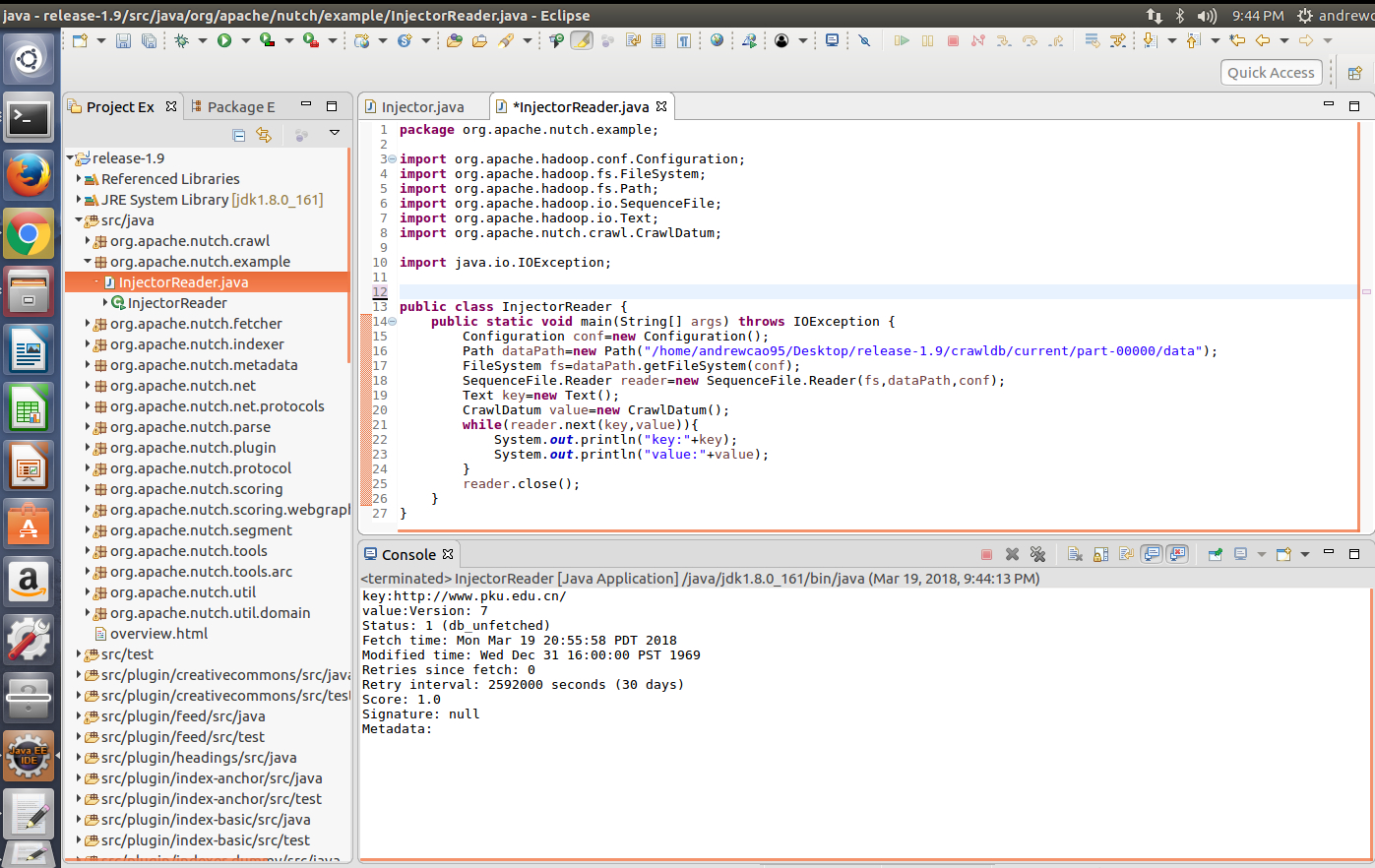Collapse imports with the line 3 fold marker

392,159
